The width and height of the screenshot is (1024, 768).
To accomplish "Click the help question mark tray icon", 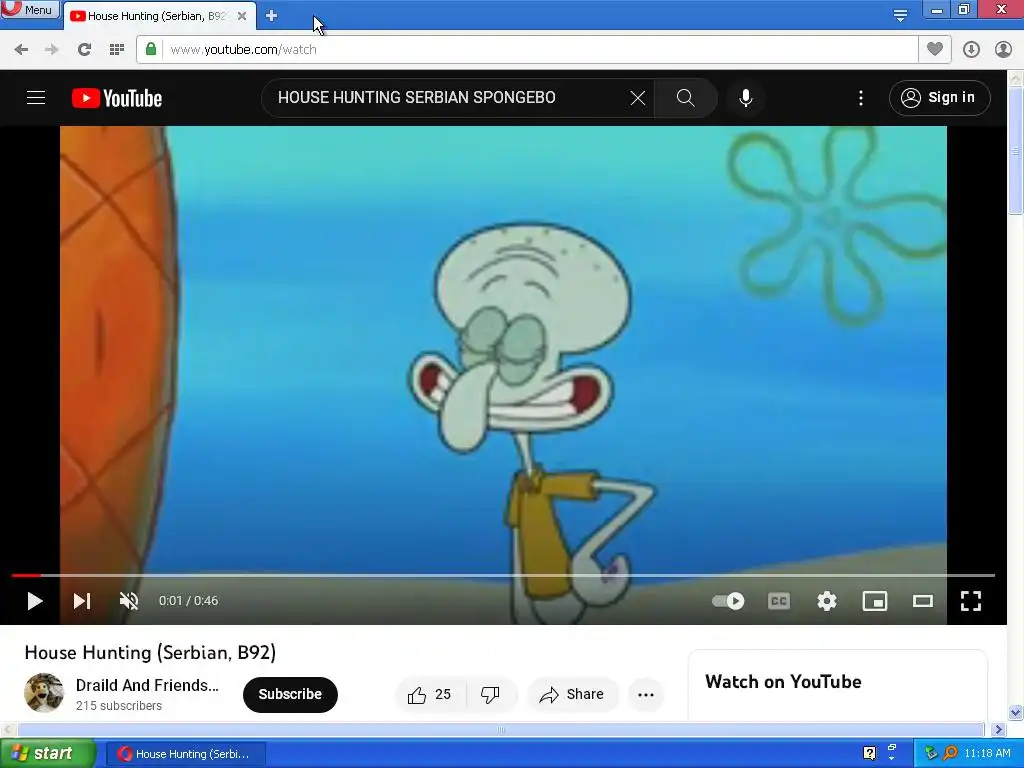I will click(869, 754).
